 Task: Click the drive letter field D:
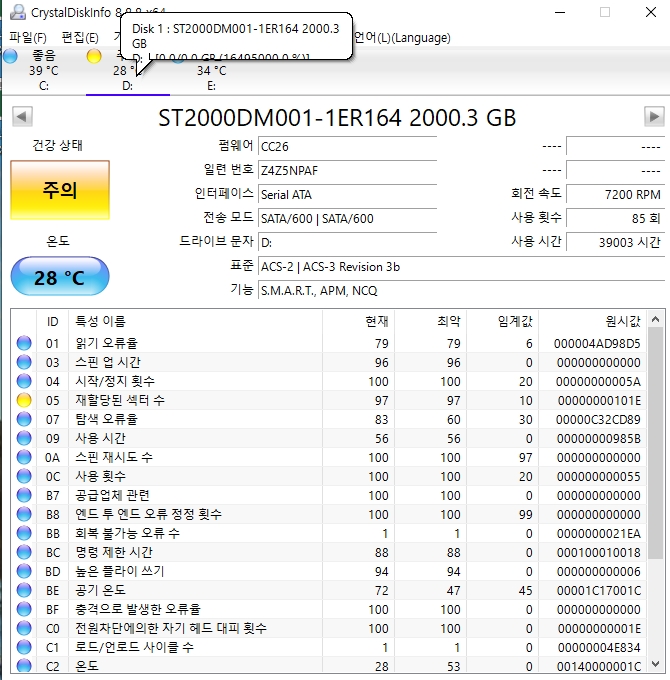tap(347, 242)
